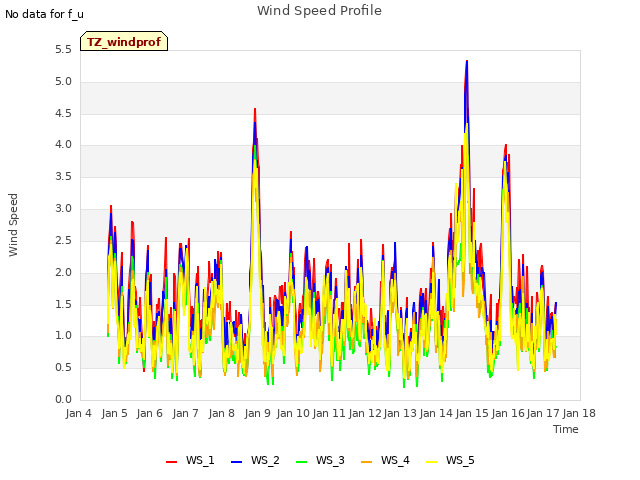The height and width of the screenshot is (480, 640).
Task: Toggle the WS_2 legend entry
Action: click(255, 460)
